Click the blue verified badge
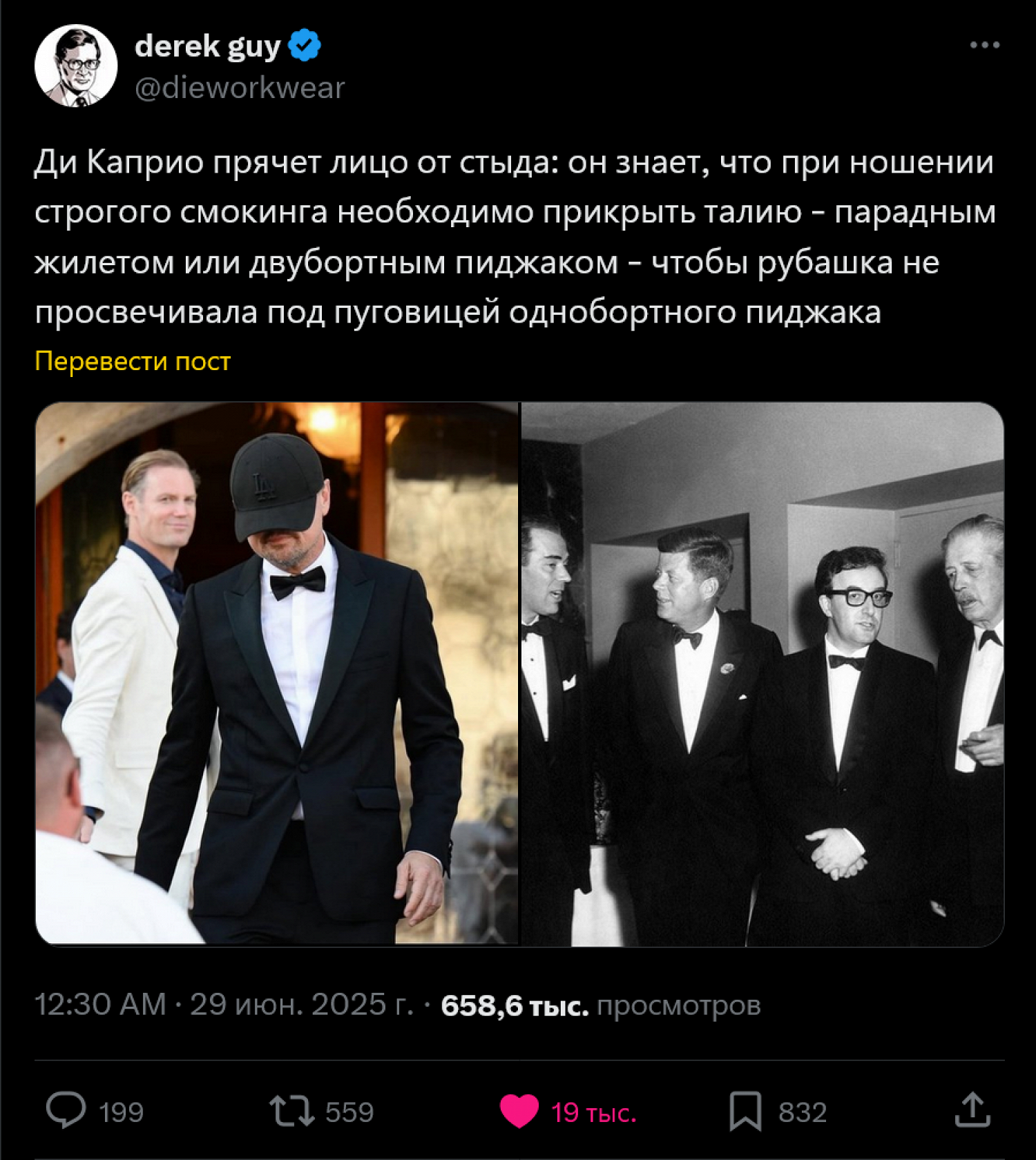This screenshot has width=1036, height=1160. [304, 46]
